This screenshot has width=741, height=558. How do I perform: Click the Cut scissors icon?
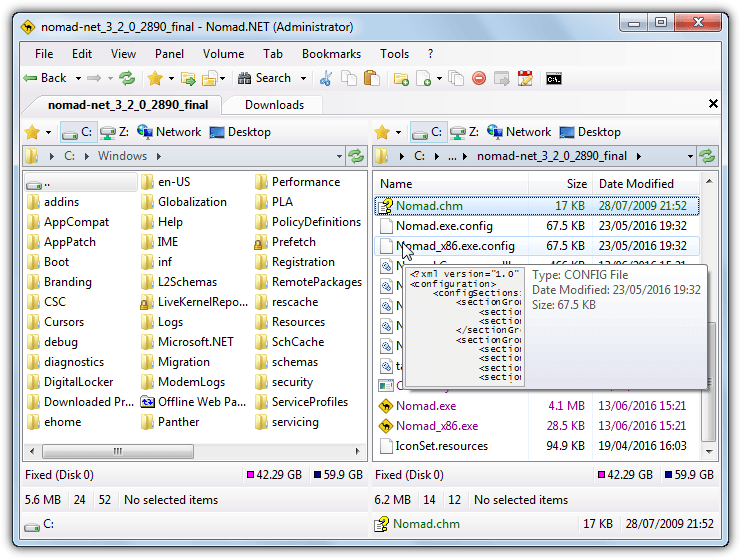[x=326, y=78]
